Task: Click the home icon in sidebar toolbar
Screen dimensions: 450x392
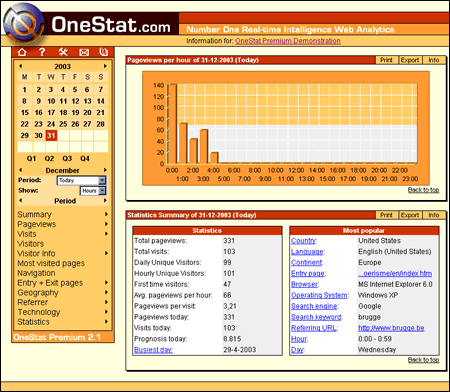Action: [x=22, y=52]
